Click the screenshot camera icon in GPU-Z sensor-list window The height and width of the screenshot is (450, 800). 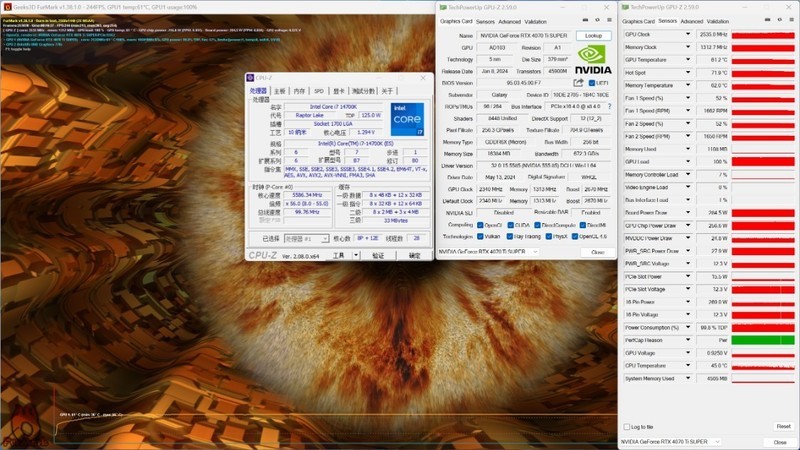767,20
